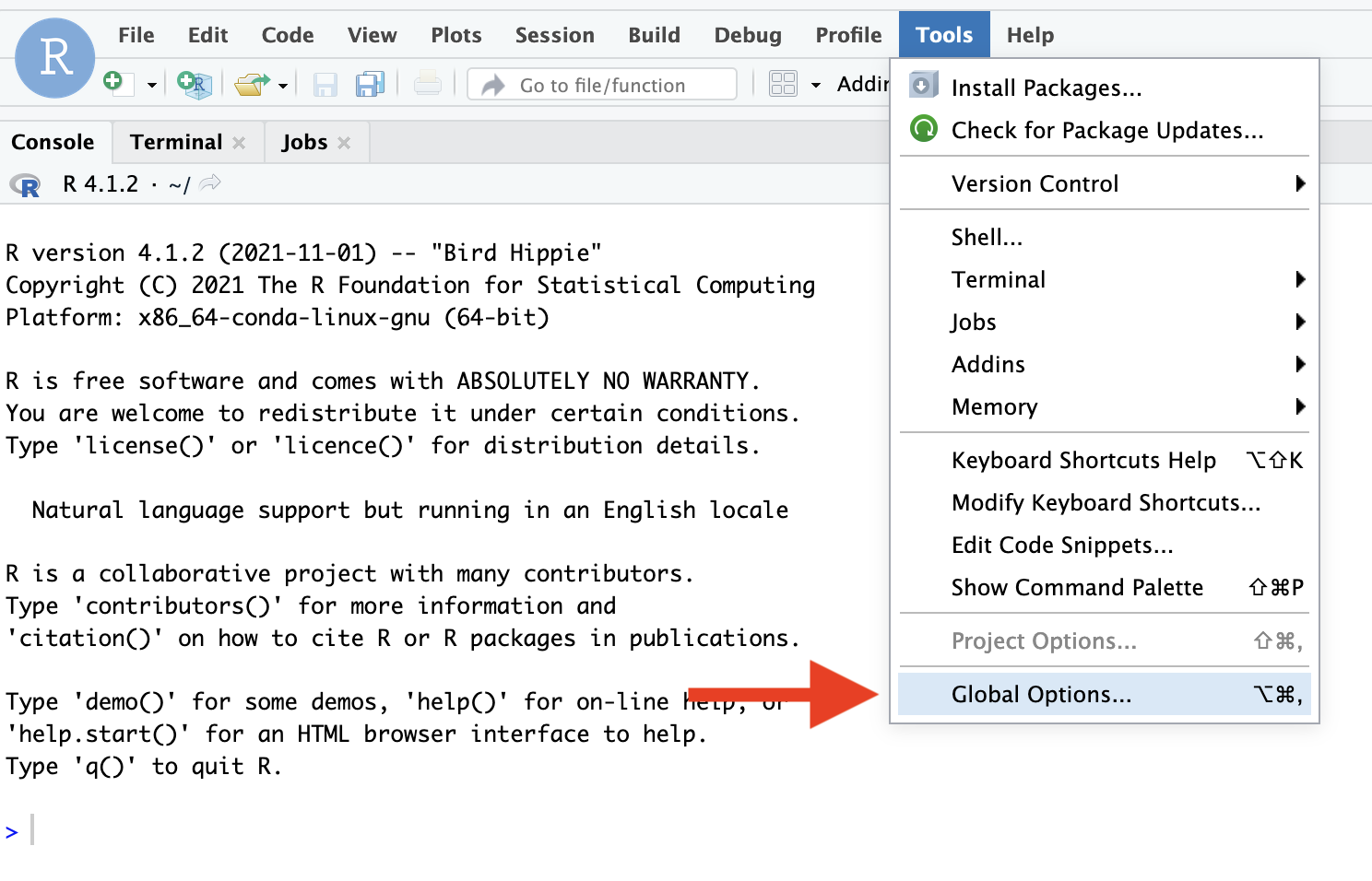1372x881 pixels.
Task: Click 'Natural language support' console text
Action: pos(409,510)
